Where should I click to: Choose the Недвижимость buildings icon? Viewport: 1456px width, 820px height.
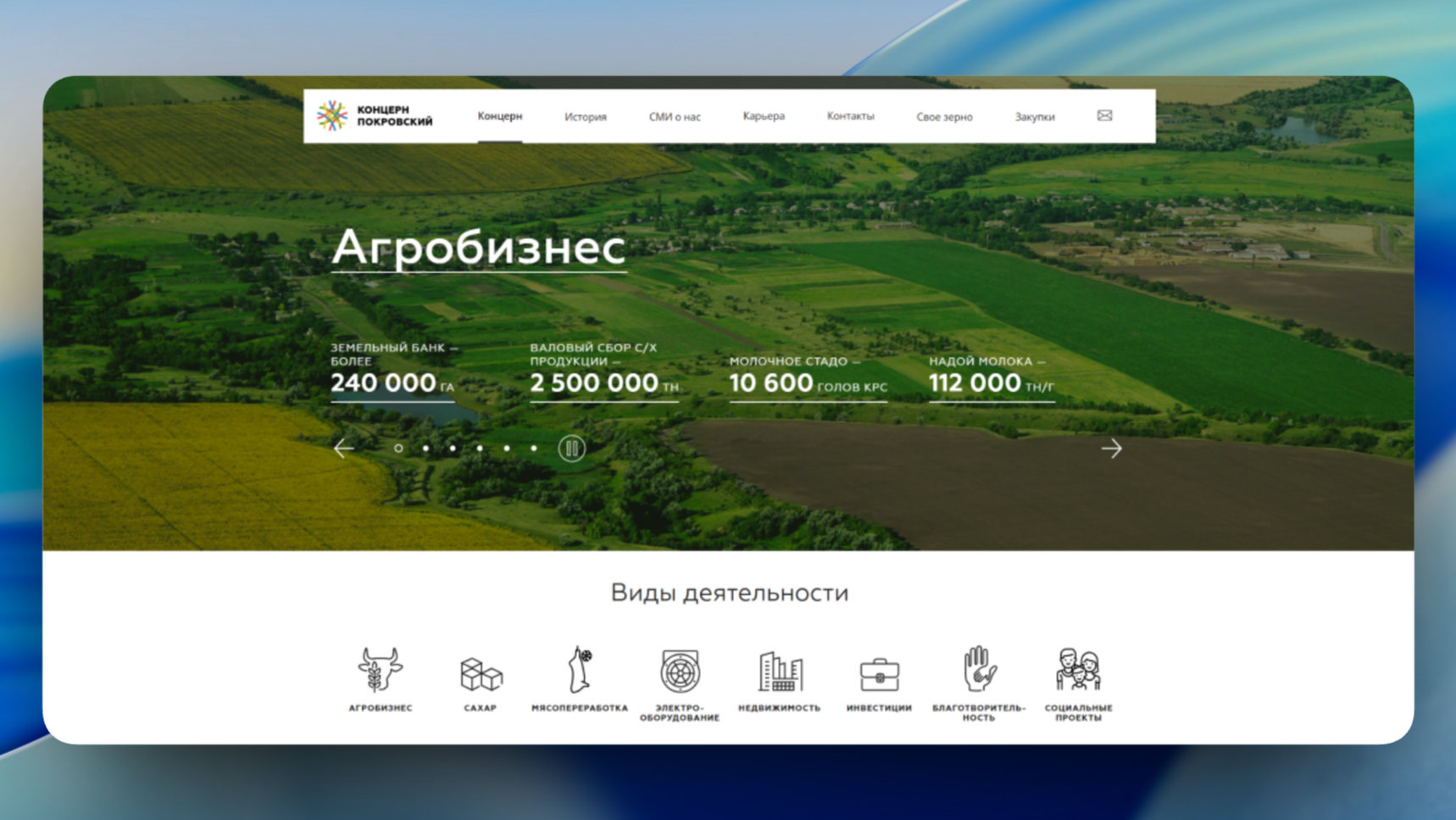click(780, 672)
